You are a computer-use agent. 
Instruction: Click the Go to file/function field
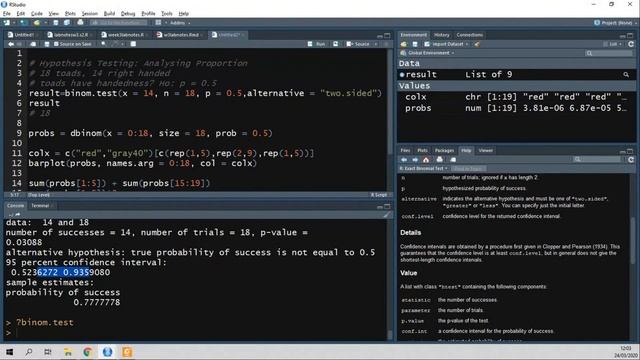pyautogui.click(x=119, y=23)
